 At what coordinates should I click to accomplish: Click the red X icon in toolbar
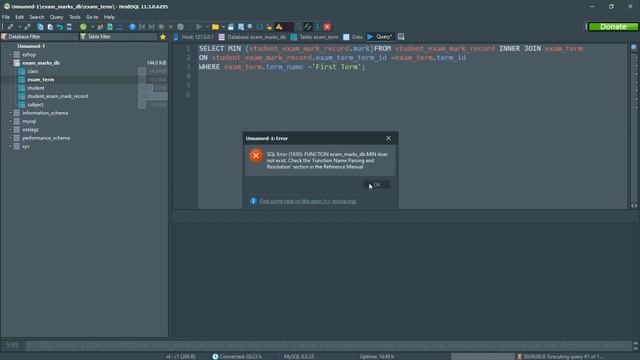[327, 27]
